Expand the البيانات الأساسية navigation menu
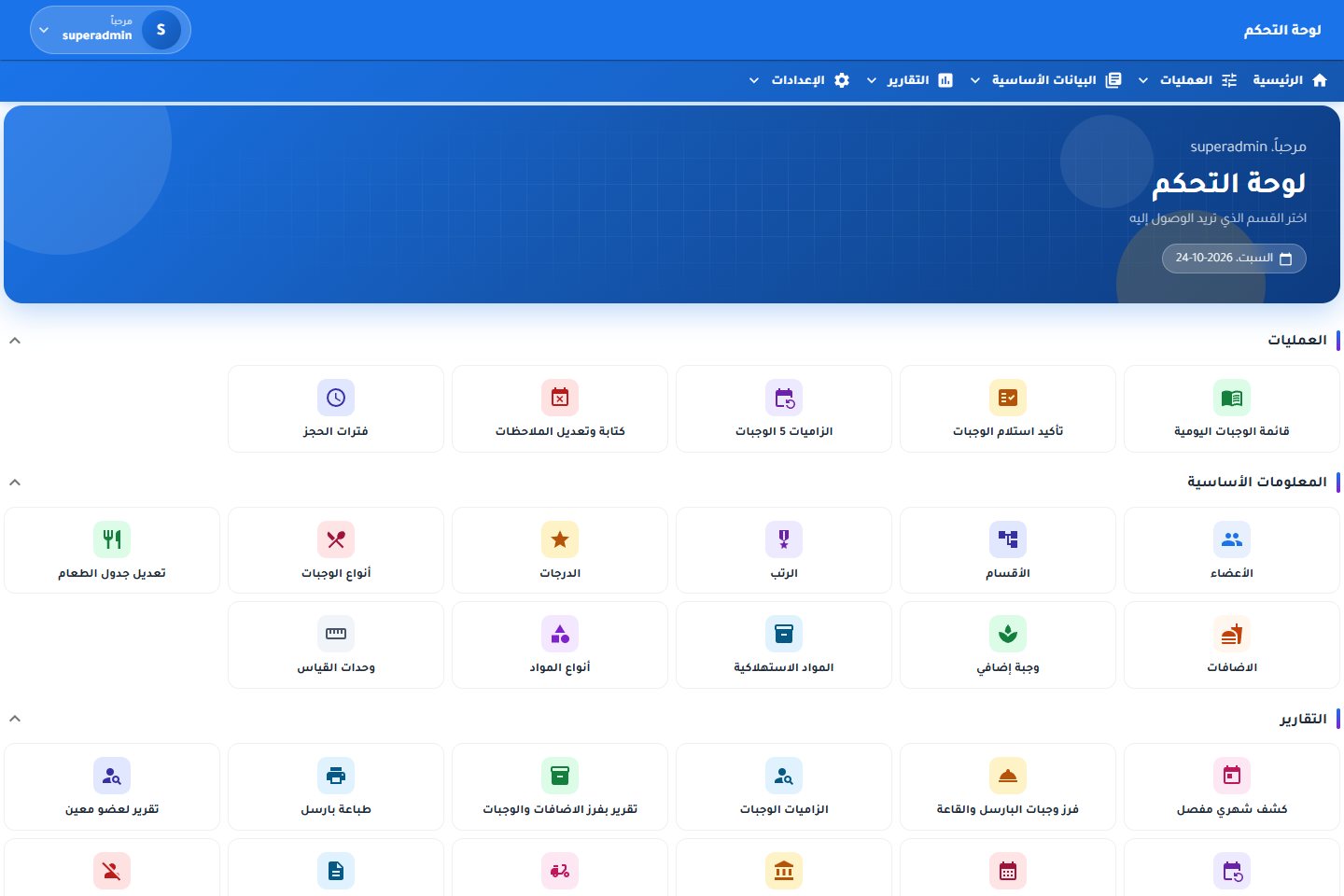Viewport: 1344px width, 896px height. (x=1045, y=80)
